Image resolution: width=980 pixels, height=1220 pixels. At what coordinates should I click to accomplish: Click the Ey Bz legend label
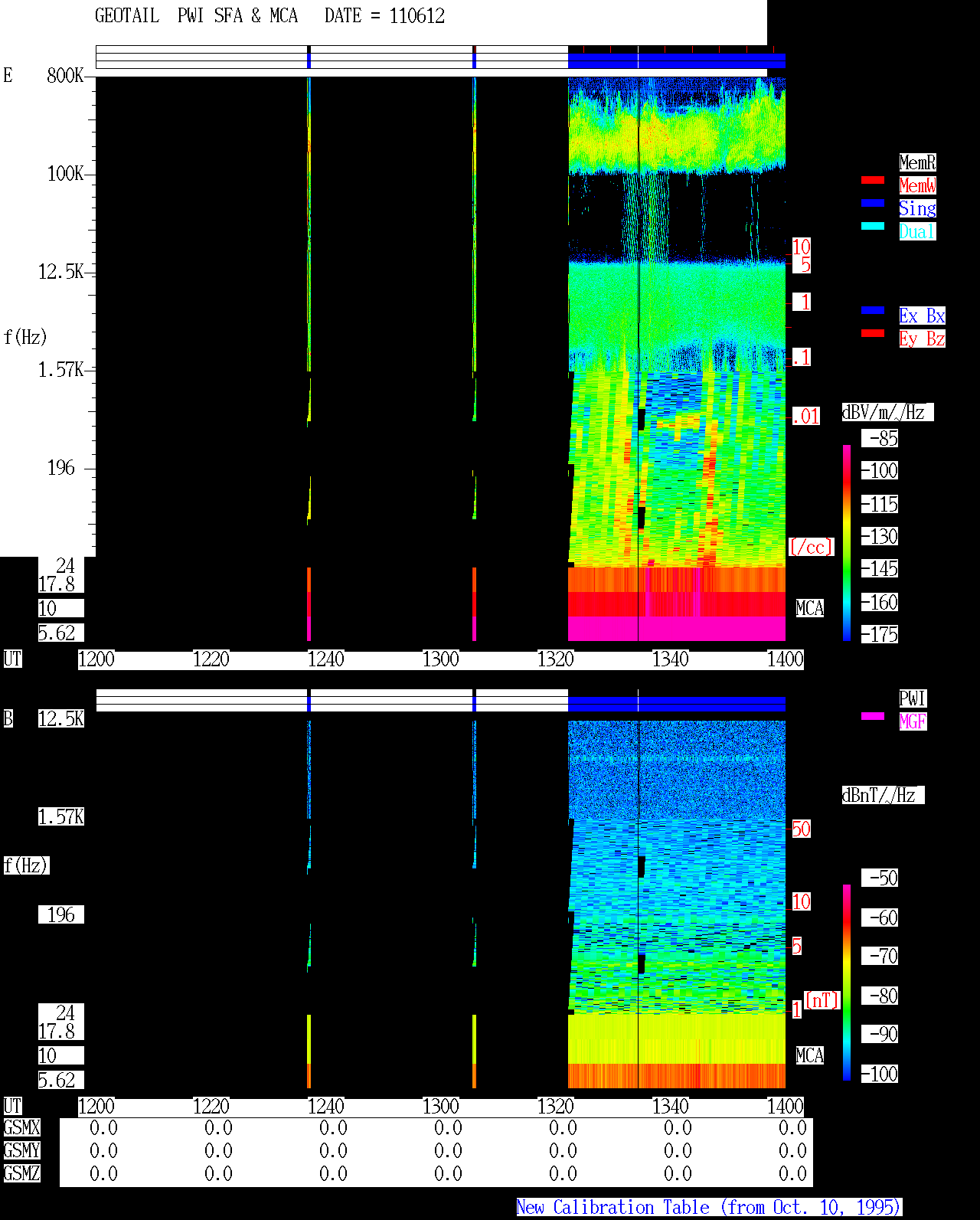(922, 339)
